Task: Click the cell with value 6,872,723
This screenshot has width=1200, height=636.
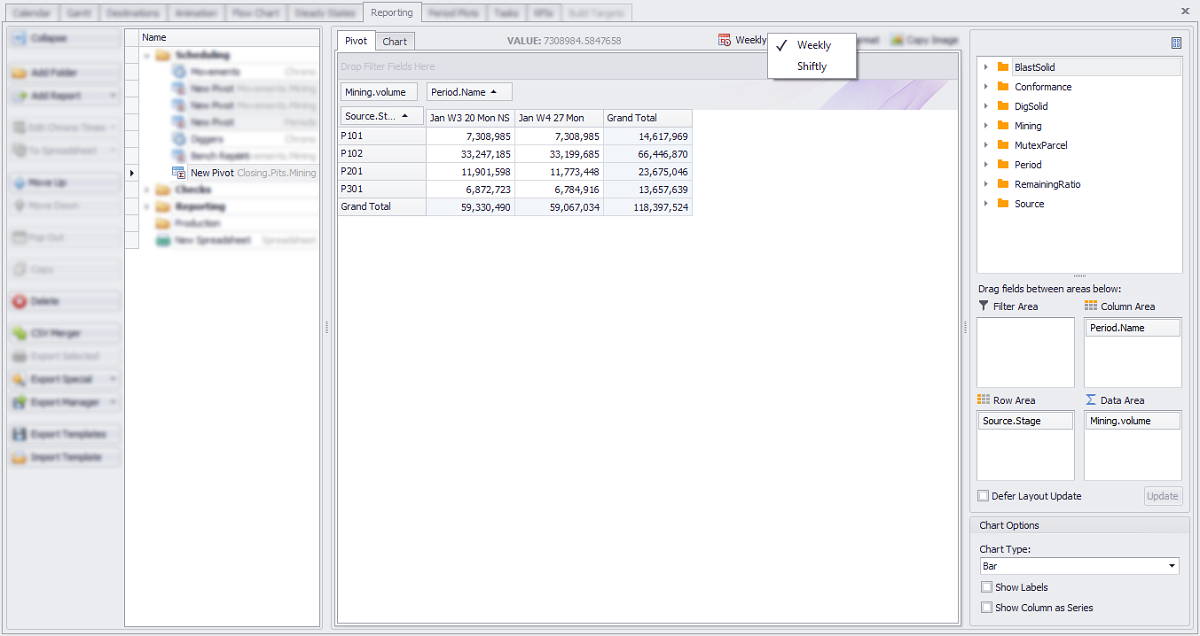Action: (x=470, y=189)
